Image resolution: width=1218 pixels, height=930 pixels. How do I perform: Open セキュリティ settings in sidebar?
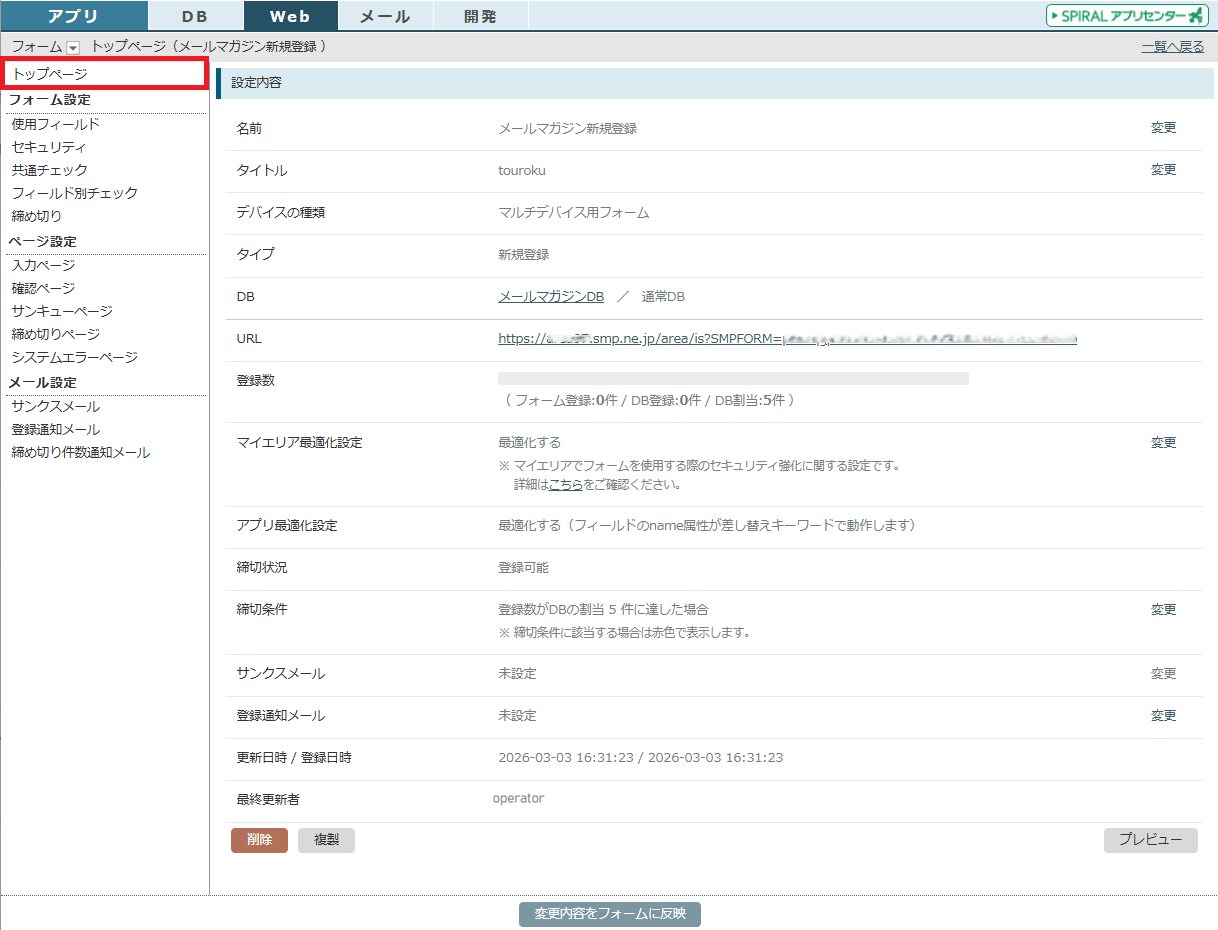click(49, 147)
